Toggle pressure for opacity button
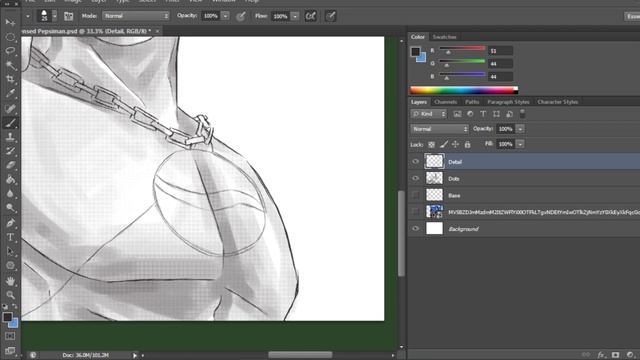 point(241,16)
